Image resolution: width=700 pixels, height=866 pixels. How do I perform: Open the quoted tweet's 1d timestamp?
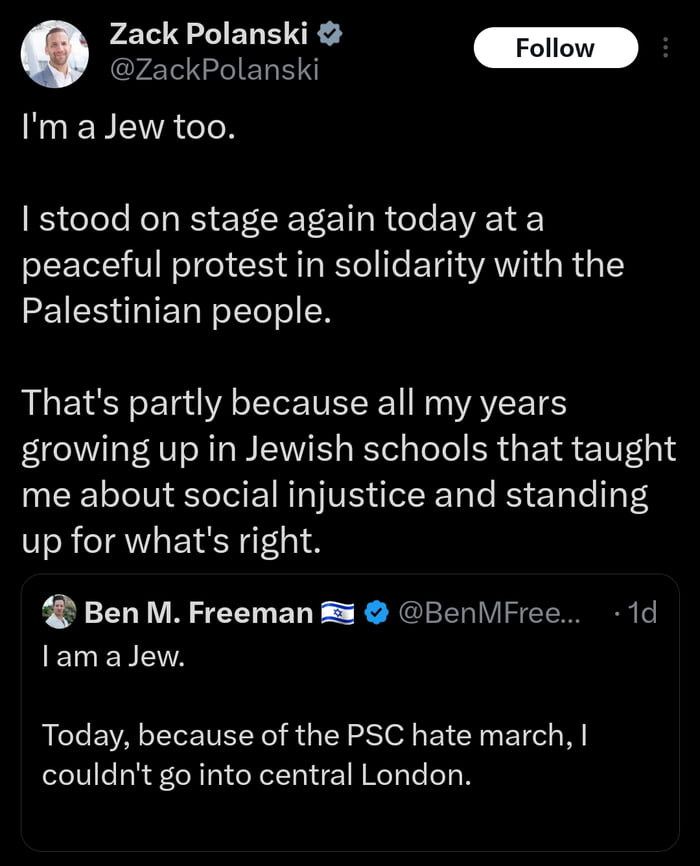coord(636,612)
